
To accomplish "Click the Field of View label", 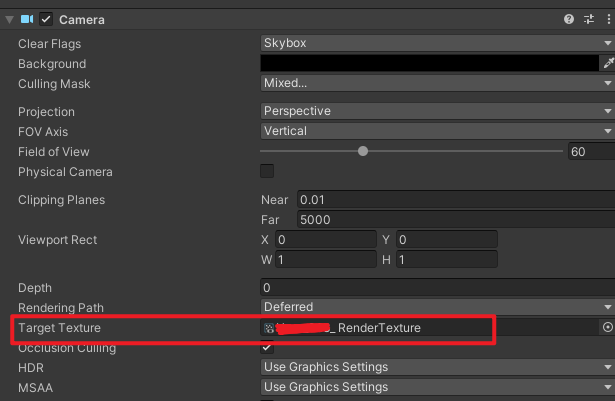I will point(54,151).
